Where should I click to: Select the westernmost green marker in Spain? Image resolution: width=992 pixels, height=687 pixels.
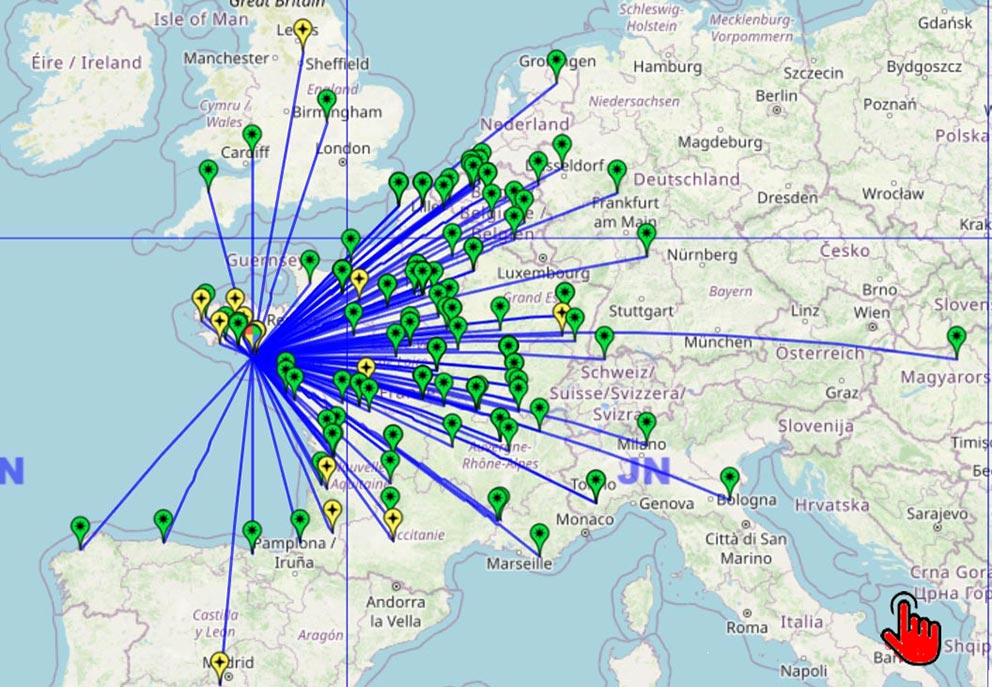pos(80,528)
